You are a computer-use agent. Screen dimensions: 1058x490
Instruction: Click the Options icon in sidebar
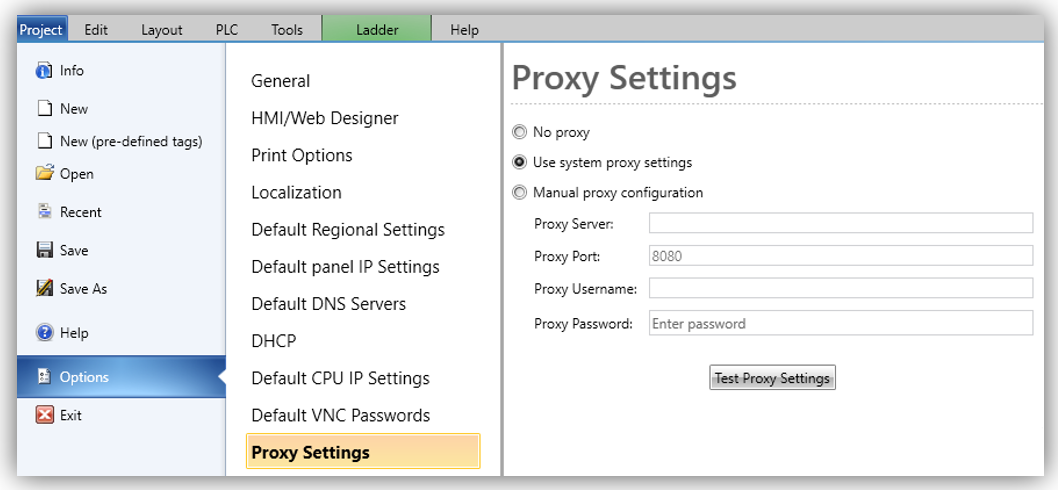(44, 377)
